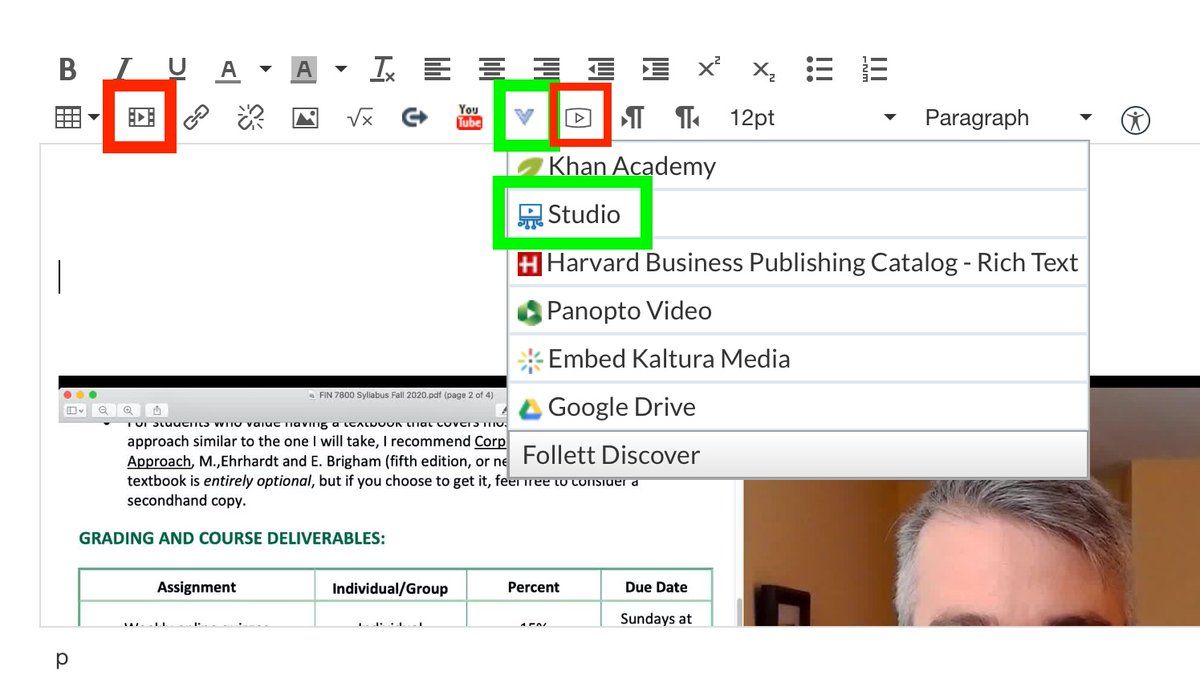The width and height of the screenshot is (1200, 675).
Task: Remove link using the unlink icon
Action: point(250,118)
